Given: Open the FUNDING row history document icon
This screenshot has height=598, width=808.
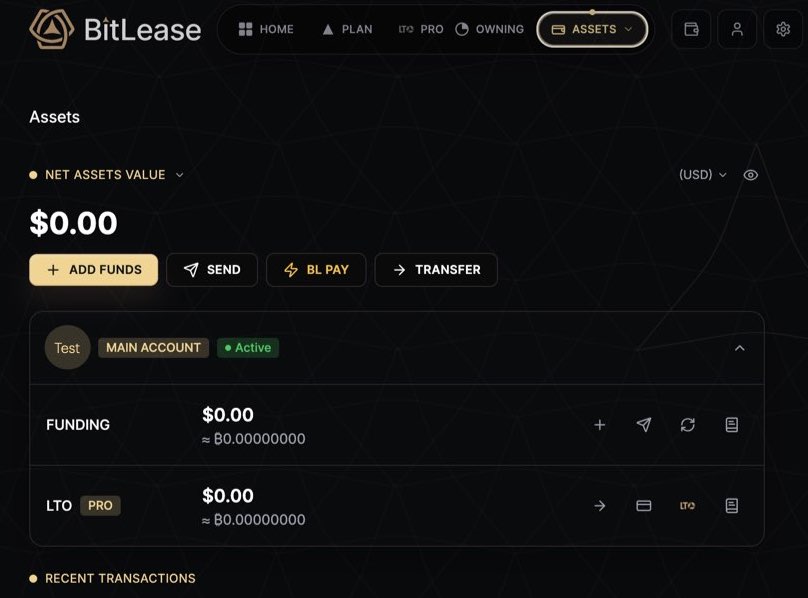Looking at the screenshot, I should [x=732, y=425].
